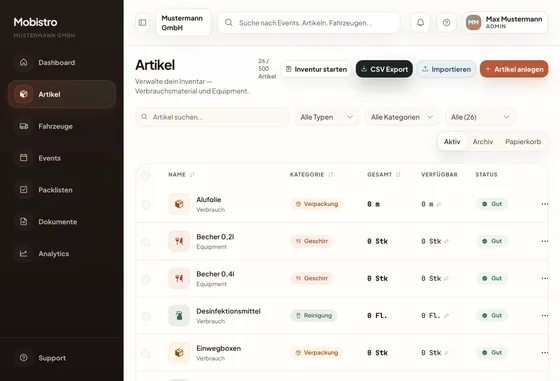Click the Dashboard home icon
Viewport: 560px width, 381px height.
pos(24,62)
